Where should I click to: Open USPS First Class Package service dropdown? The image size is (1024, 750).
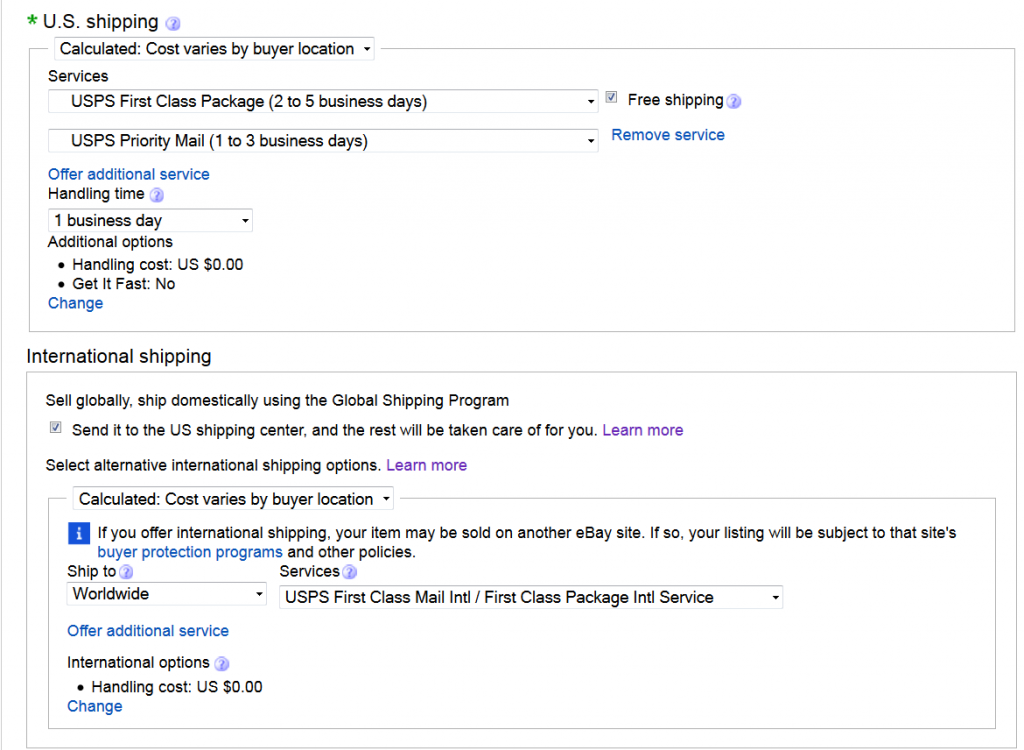pyautogui.click(x=323, y=101)
